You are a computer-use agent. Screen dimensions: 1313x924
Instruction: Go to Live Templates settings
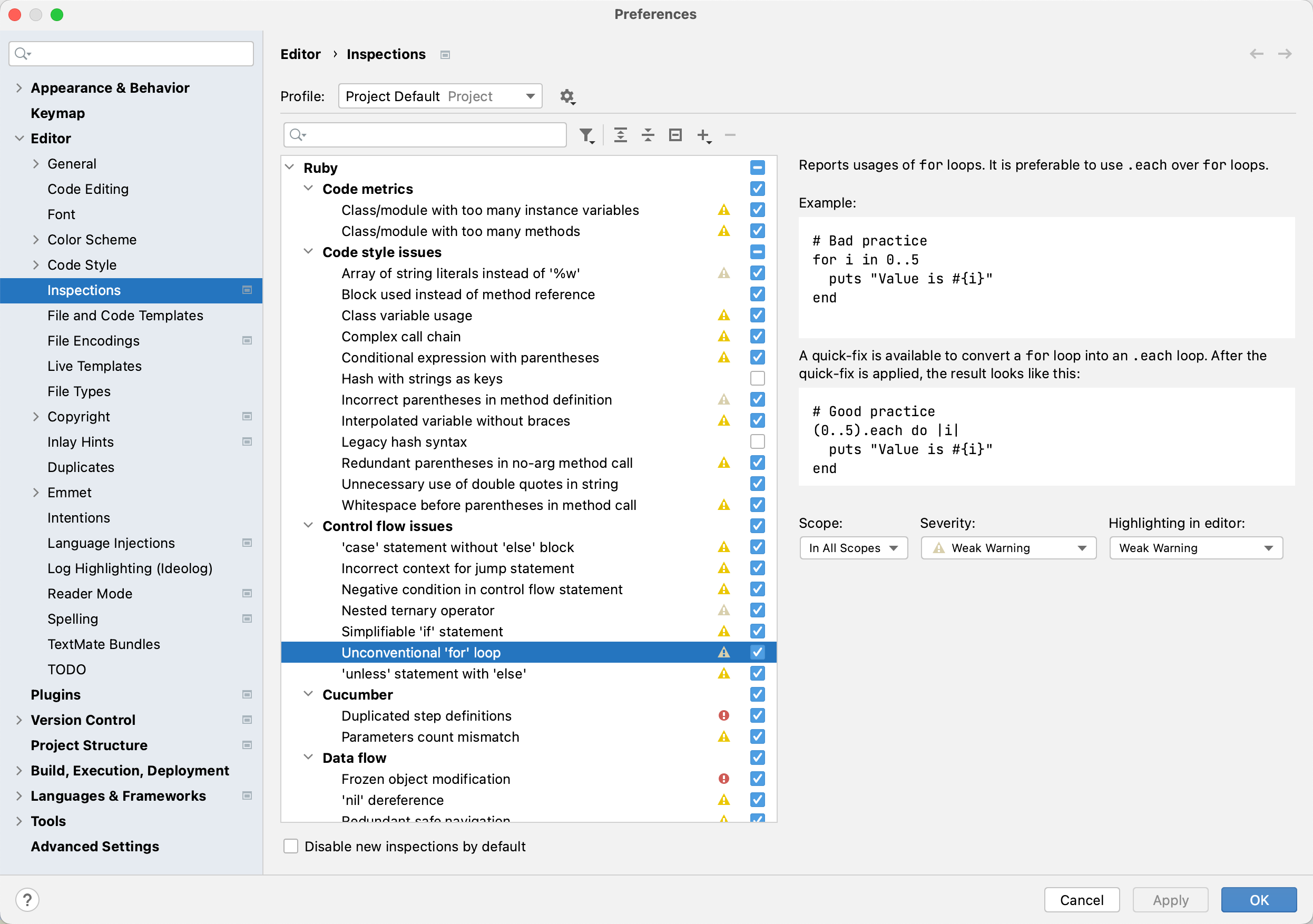pos(94,366)
